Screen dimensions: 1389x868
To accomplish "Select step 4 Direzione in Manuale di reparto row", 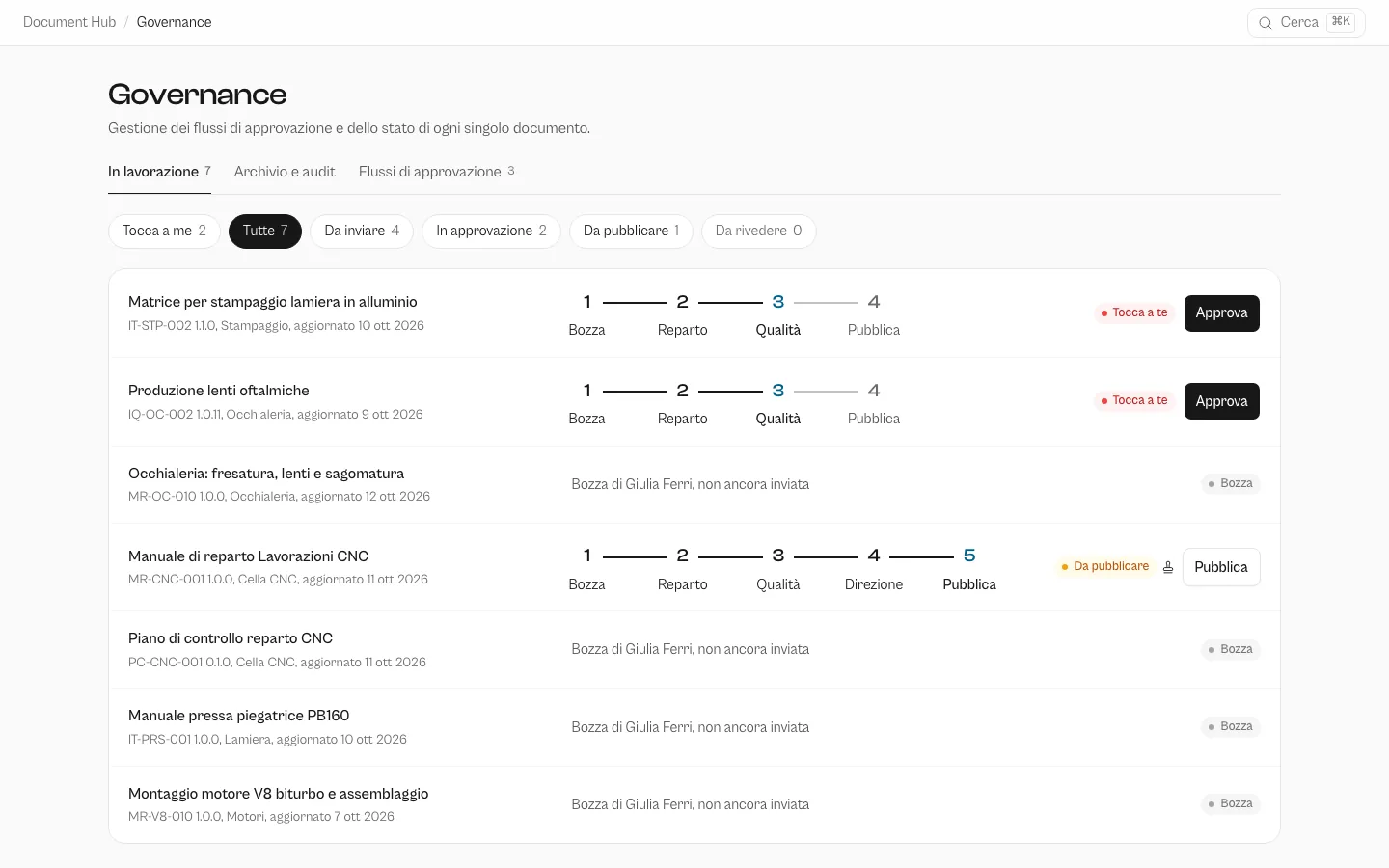I will click(874, 570).
